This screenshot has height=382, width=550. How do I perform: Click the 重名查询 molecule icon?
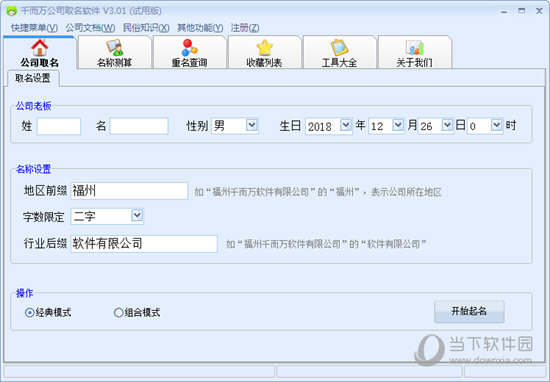(x=189, y=48)
